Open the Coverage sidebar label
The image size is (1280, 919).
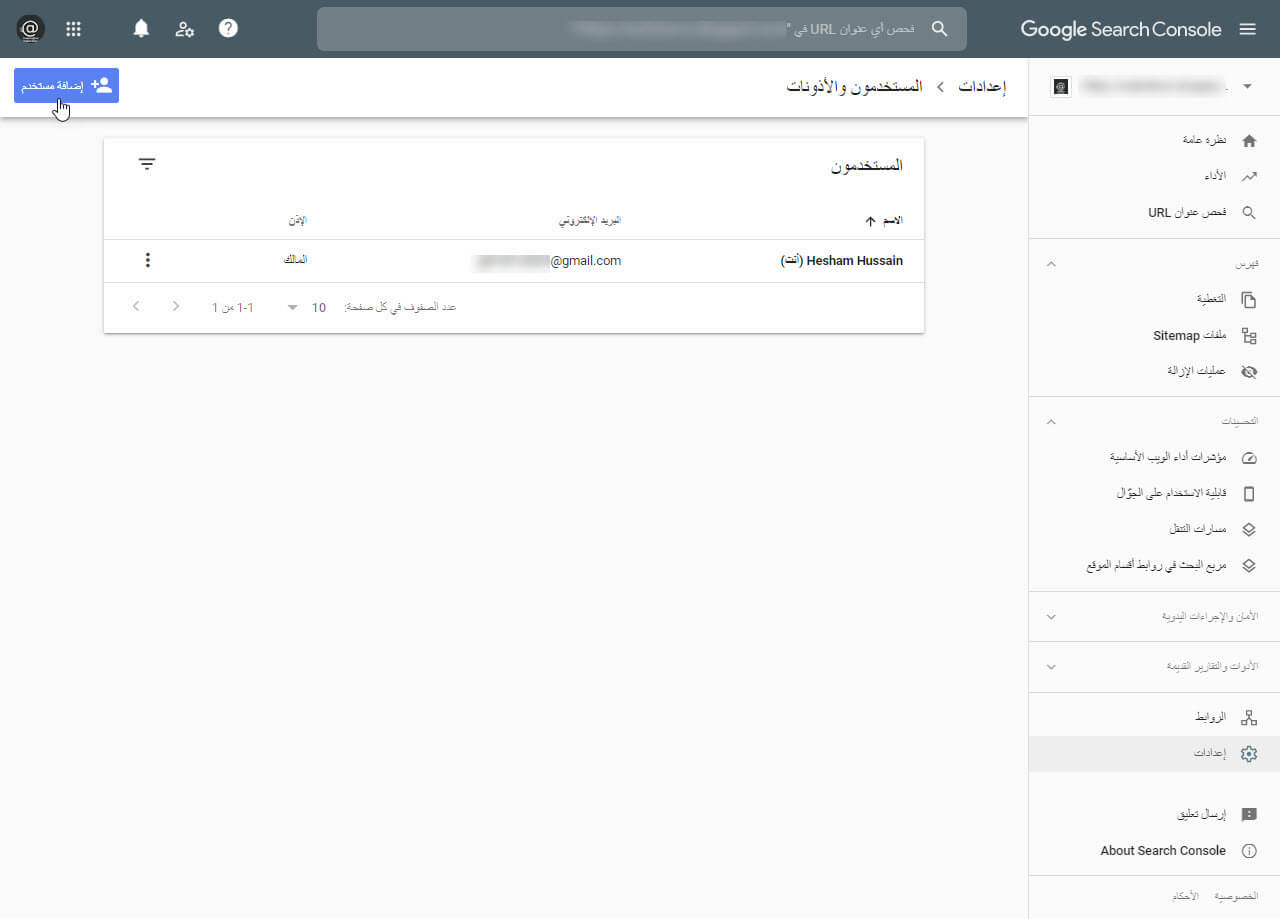(x=1212, y=300)
